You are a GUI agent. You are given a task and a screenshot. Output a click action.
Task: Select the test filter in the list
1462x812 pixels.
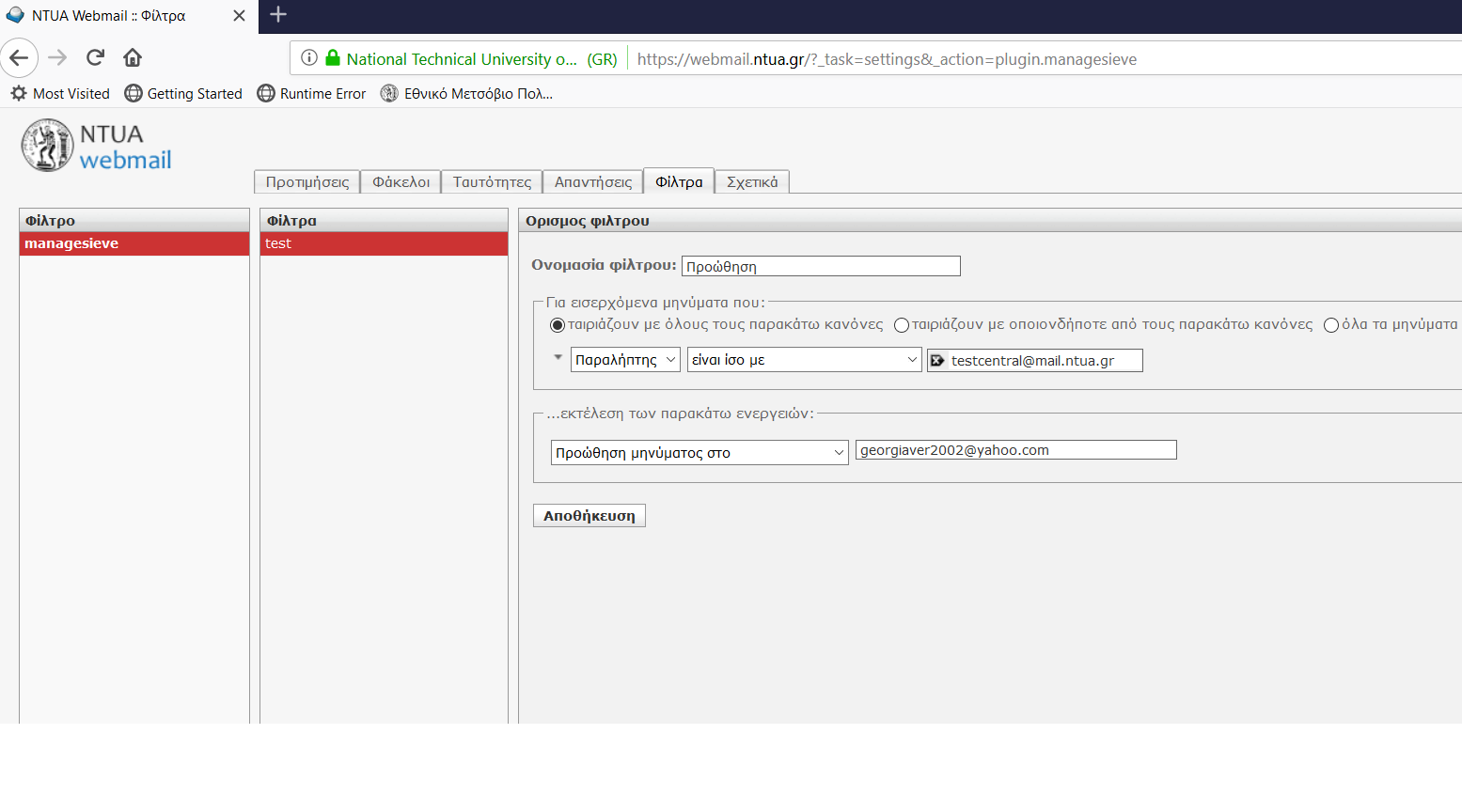click(x=384, y=243)
